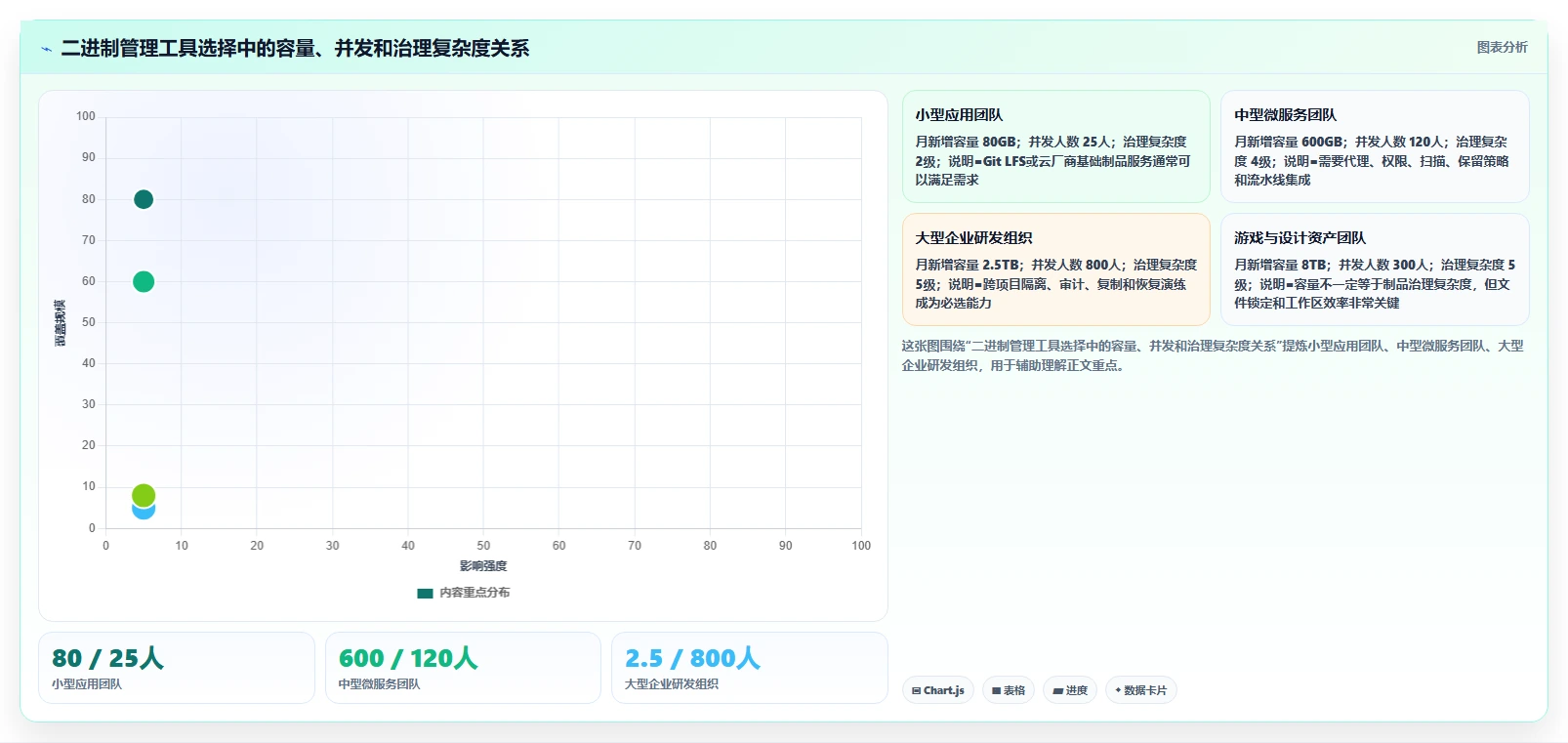Select the Chart.js tag
This screenshot has height=743, width=1568.
938,690
